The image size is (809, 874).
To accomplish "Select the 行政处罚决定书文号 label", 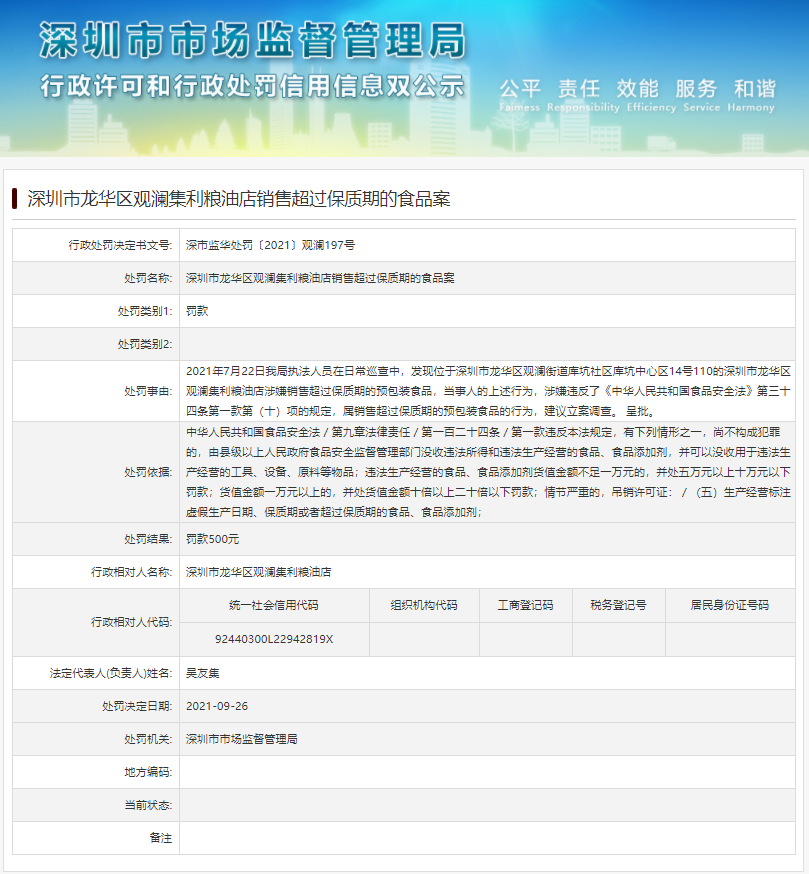I will click(x=120, y=245).
